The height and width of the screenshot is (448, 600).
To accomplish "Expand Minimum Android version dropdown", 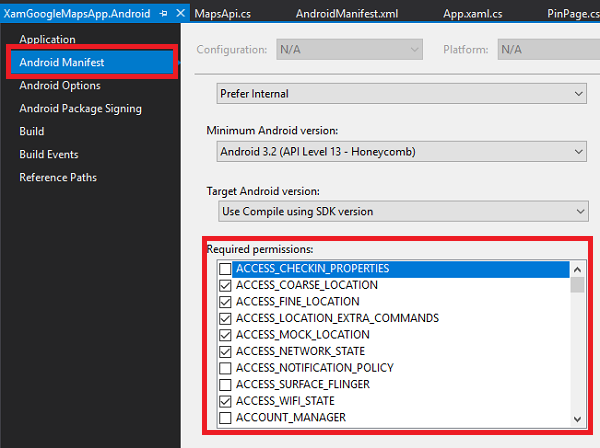I will (x=401, y=152).
